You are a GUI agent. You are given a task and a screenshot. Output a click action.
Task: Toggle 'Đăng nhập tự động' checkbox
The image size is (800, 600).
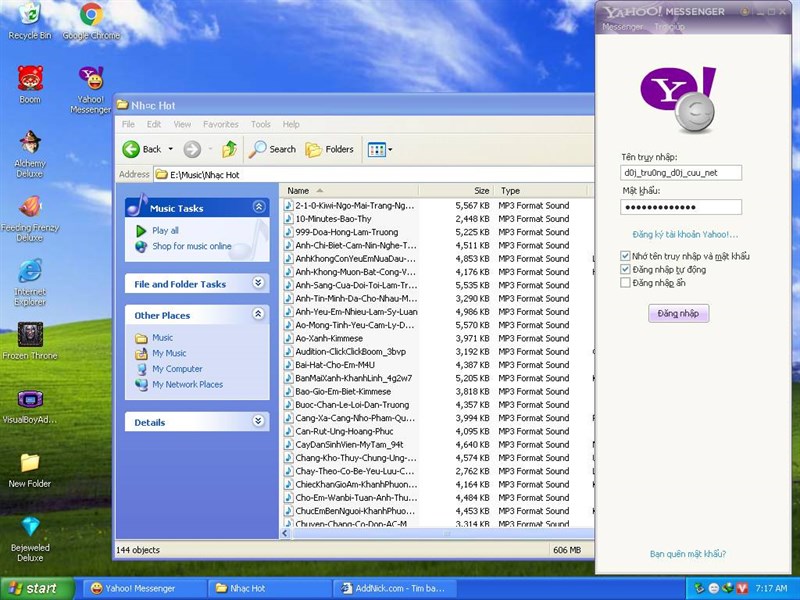tap(625, 269)
